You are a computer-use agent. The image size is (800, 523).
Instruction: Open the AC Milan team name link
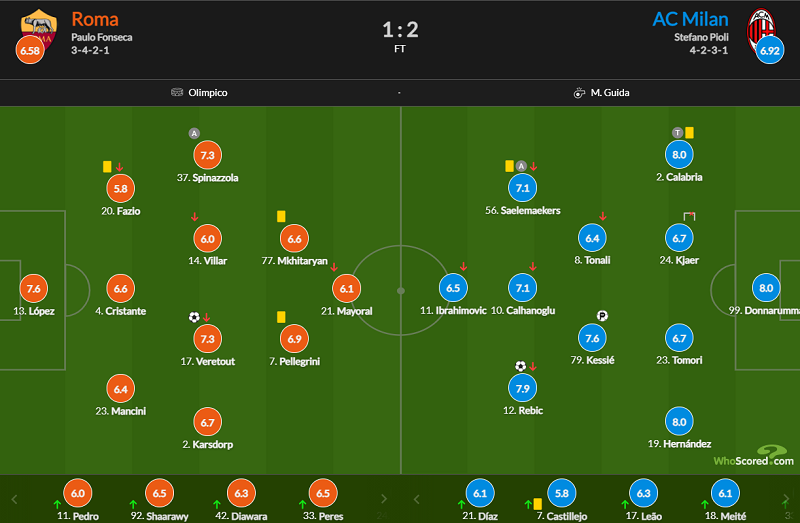pos(690,19)
